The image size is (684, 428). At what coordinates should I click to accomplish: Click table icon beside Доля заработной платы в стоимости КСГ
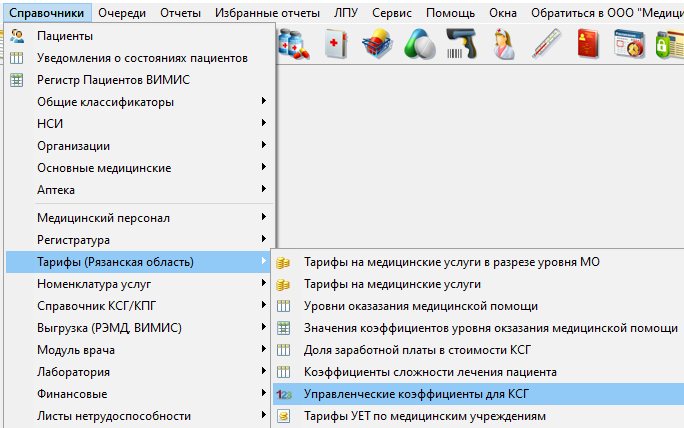coord(284,350)
